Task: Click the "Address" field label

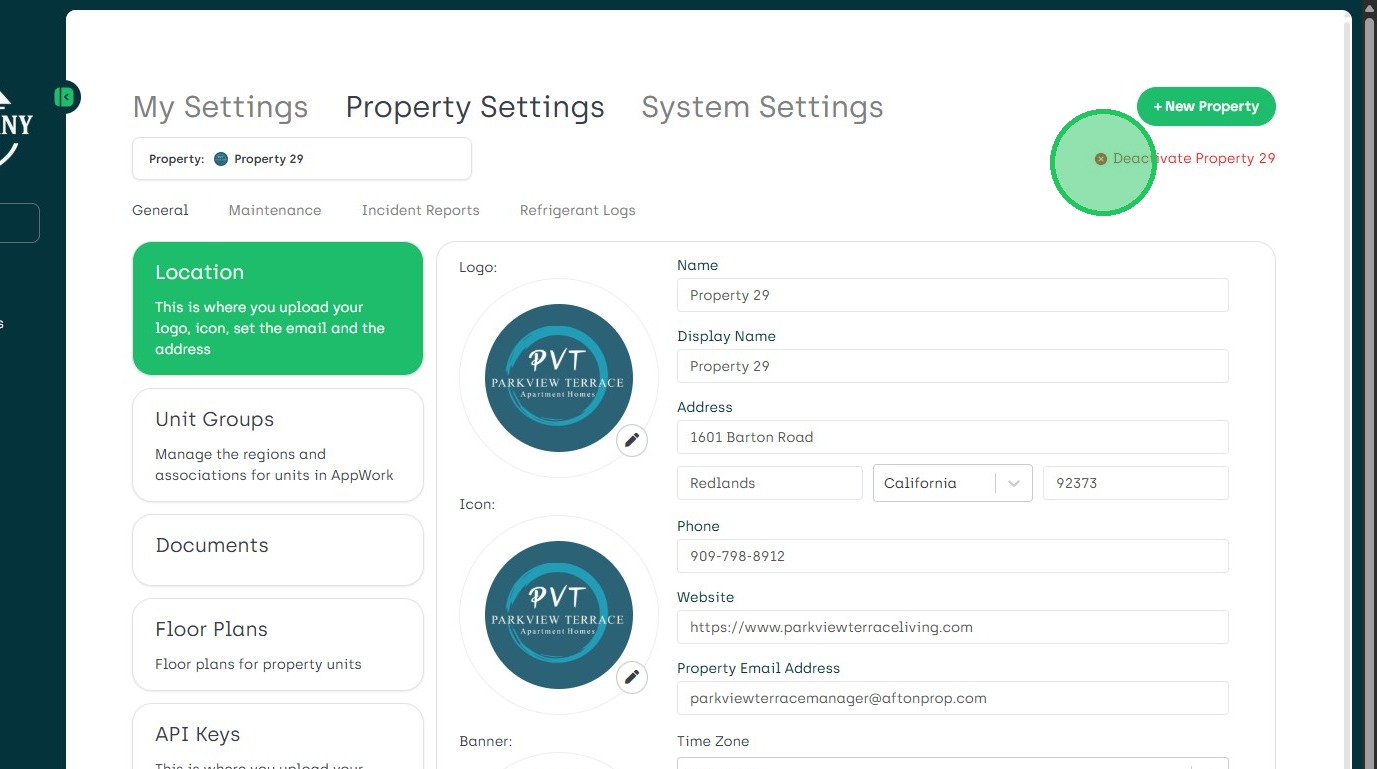Action: tap(705, 407)
